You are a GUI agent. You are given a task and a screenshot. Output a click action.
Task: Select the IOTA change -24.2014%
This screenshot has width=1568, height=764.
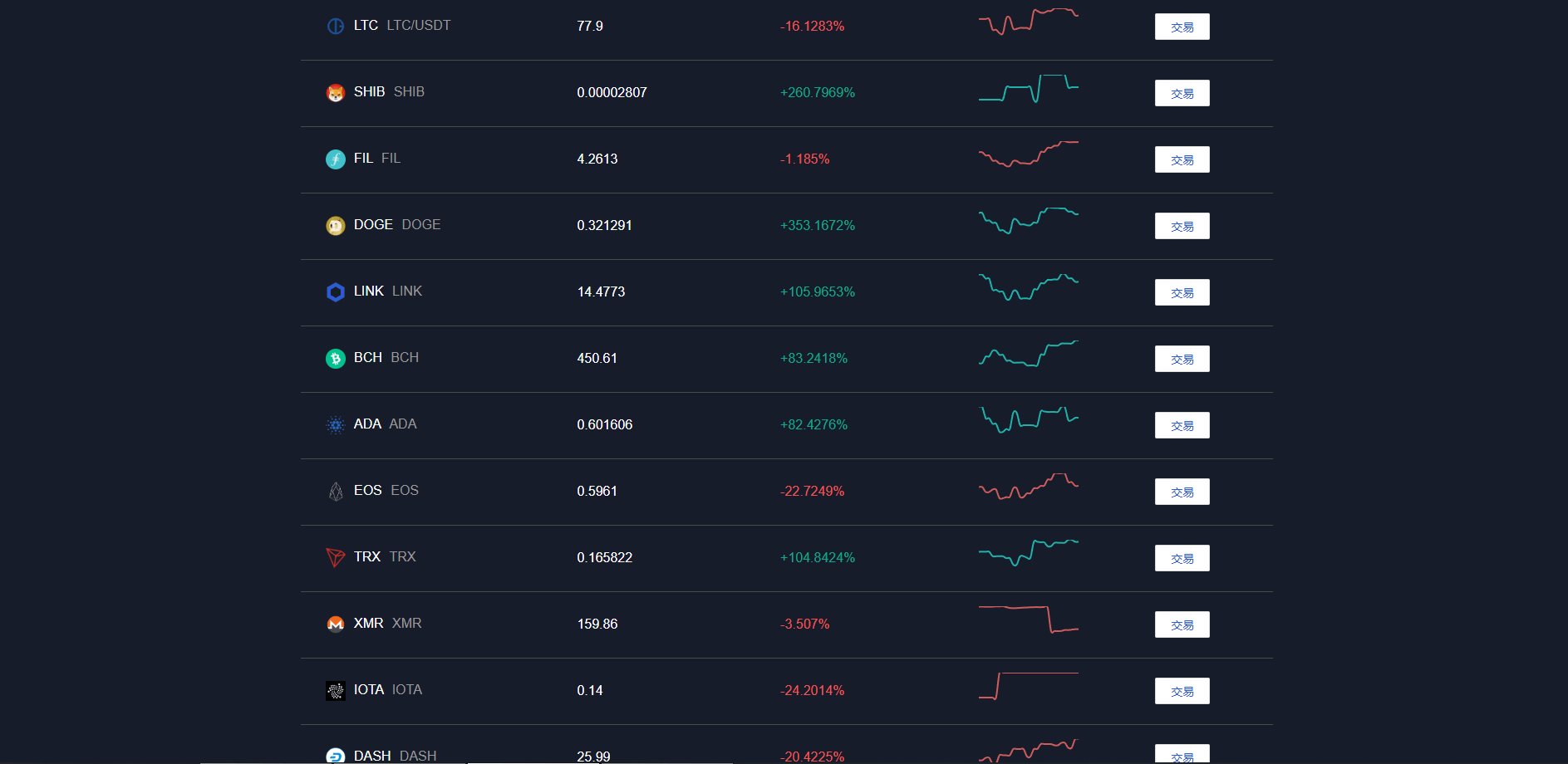pos(812,691)
